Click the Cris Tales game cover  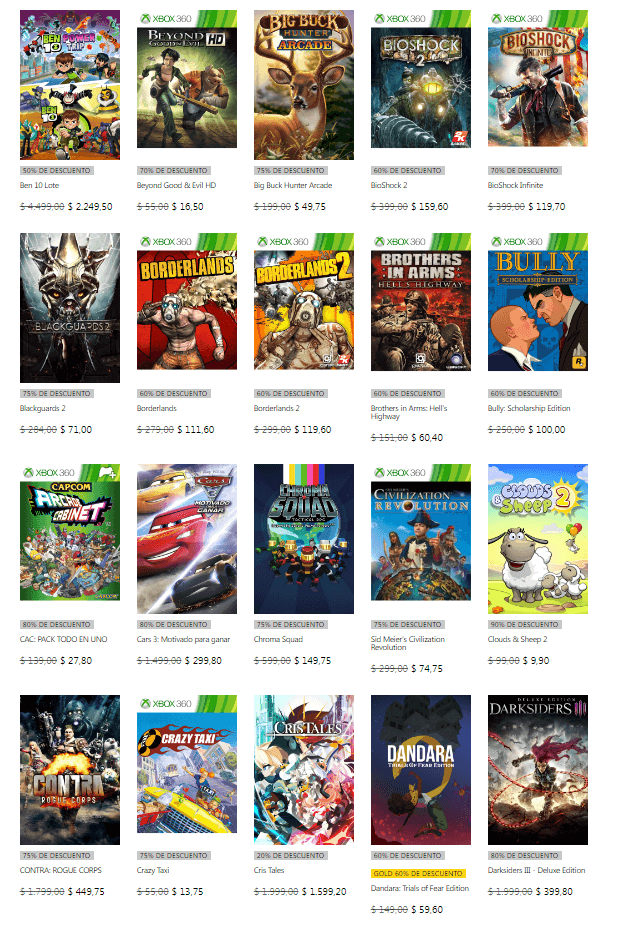[x=304, y=770]
